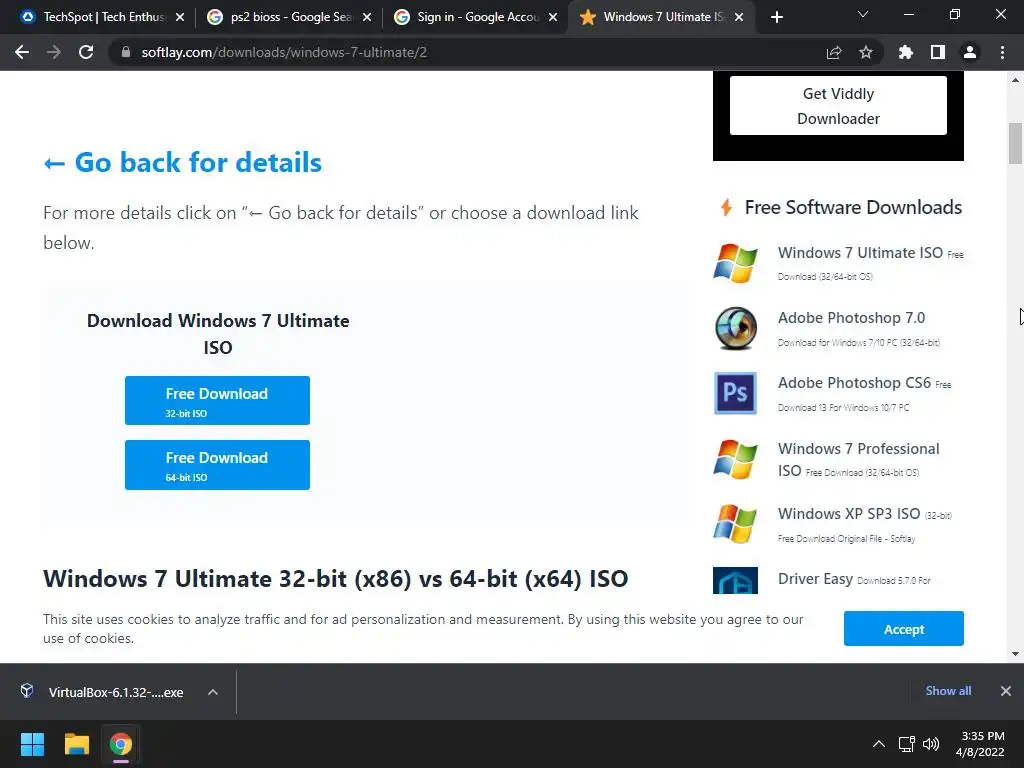Close the Windows 7 Ultimate ISO tab
This screenshot has height=768, width=1024.
click(739, 17)
